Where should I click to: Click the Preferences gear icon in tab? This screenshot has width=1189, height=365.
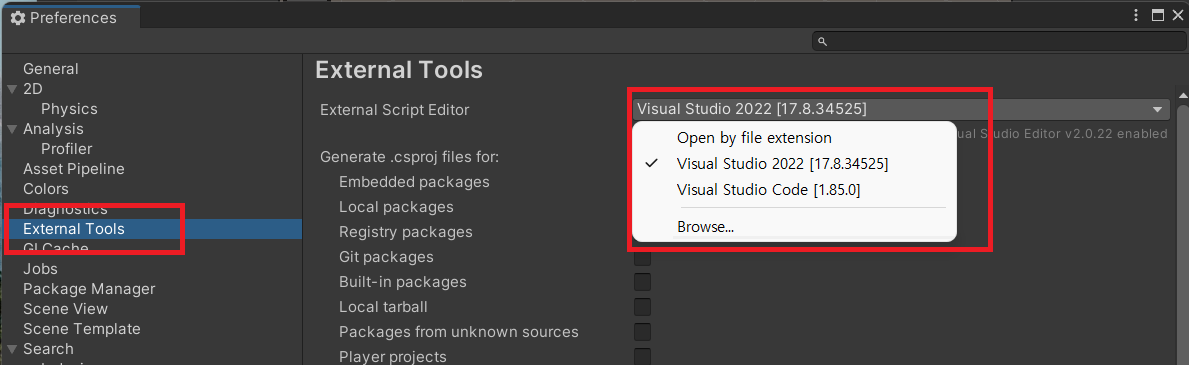pos(17,17)
